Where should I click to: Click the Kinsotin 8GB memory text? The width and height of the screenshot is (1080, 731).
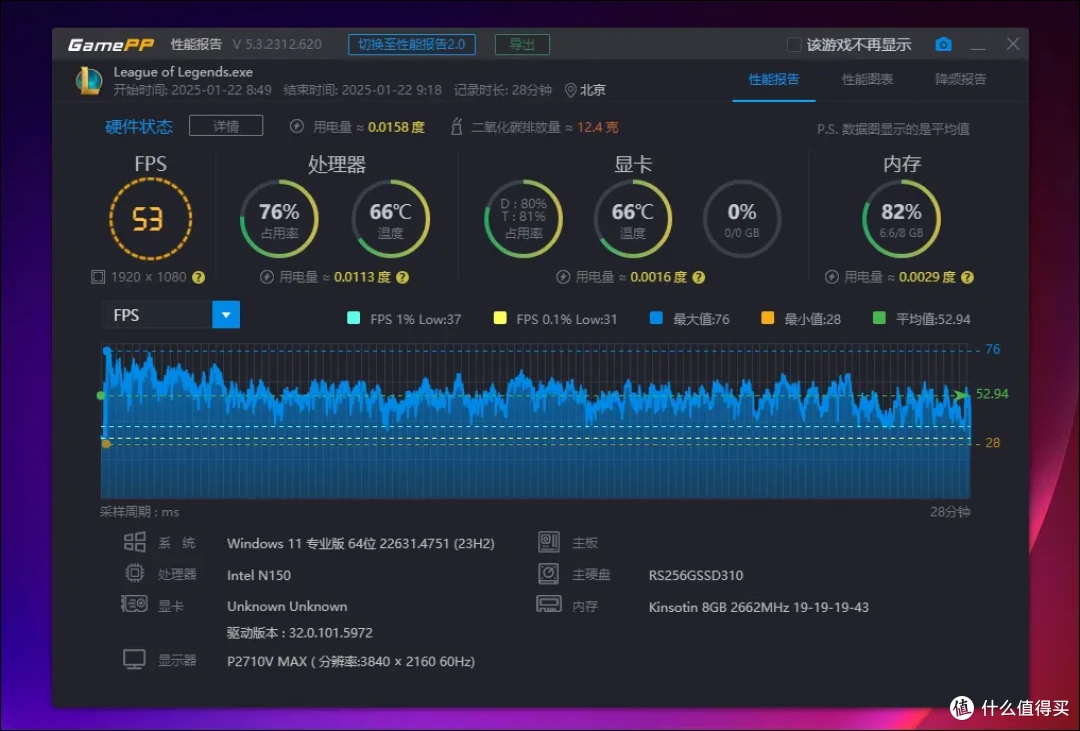pyautogui.click(x=758, y=607)
